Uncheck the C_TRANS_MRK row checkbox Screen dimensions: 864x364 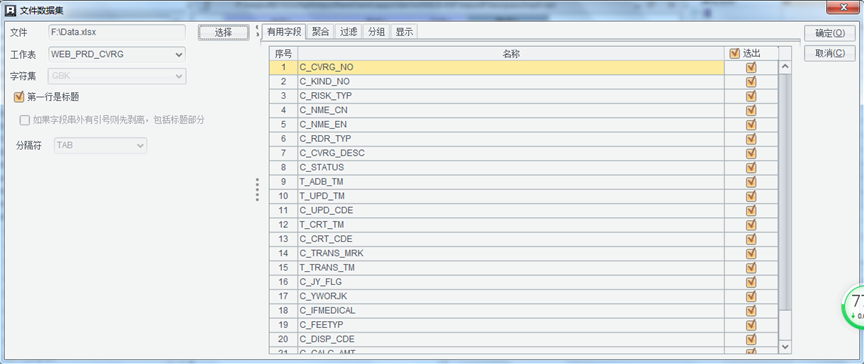click(x=751, y=254)
